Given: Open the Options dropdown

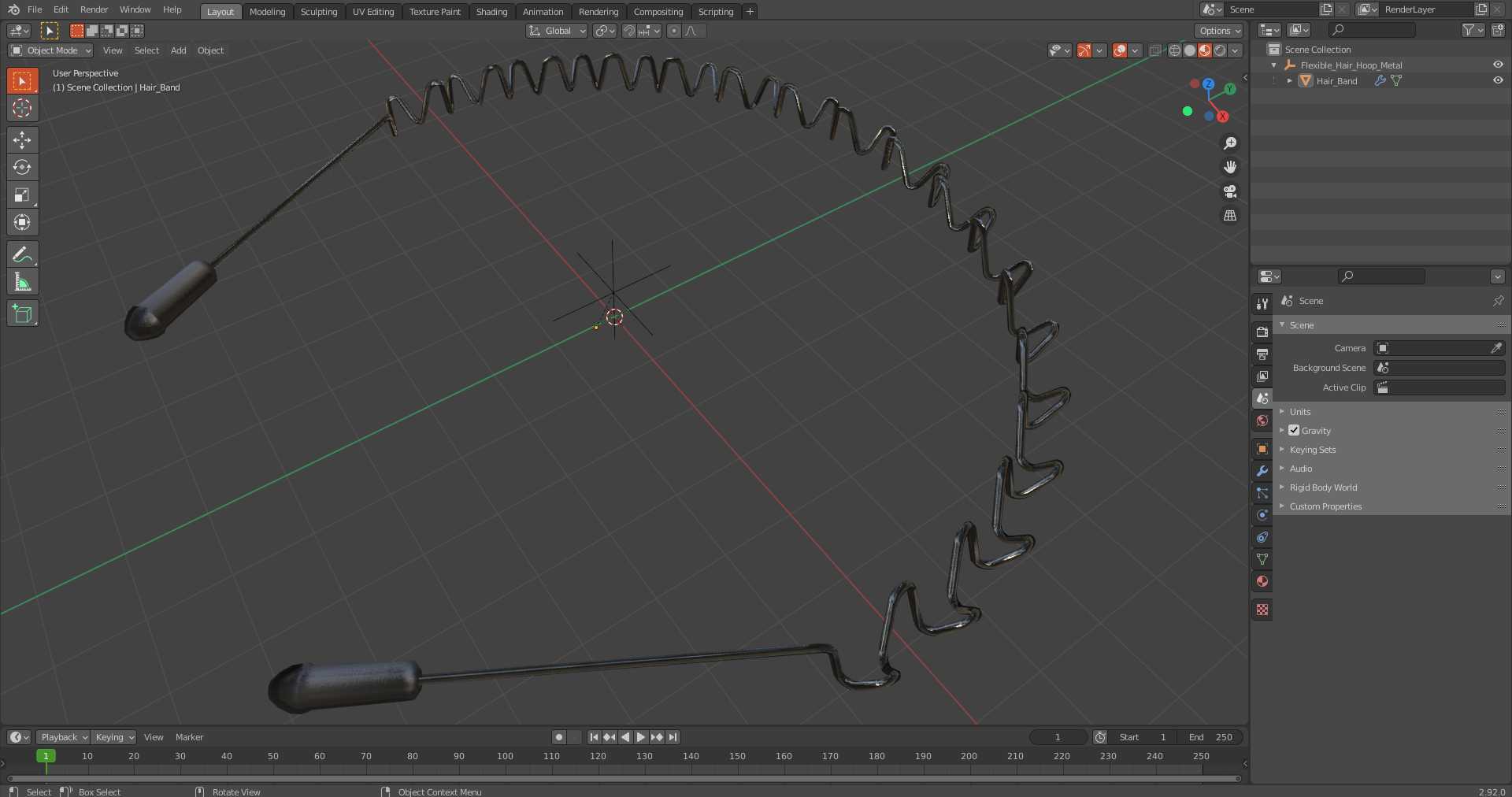Looking at the screenshot, I should (x=1219, y=31).
